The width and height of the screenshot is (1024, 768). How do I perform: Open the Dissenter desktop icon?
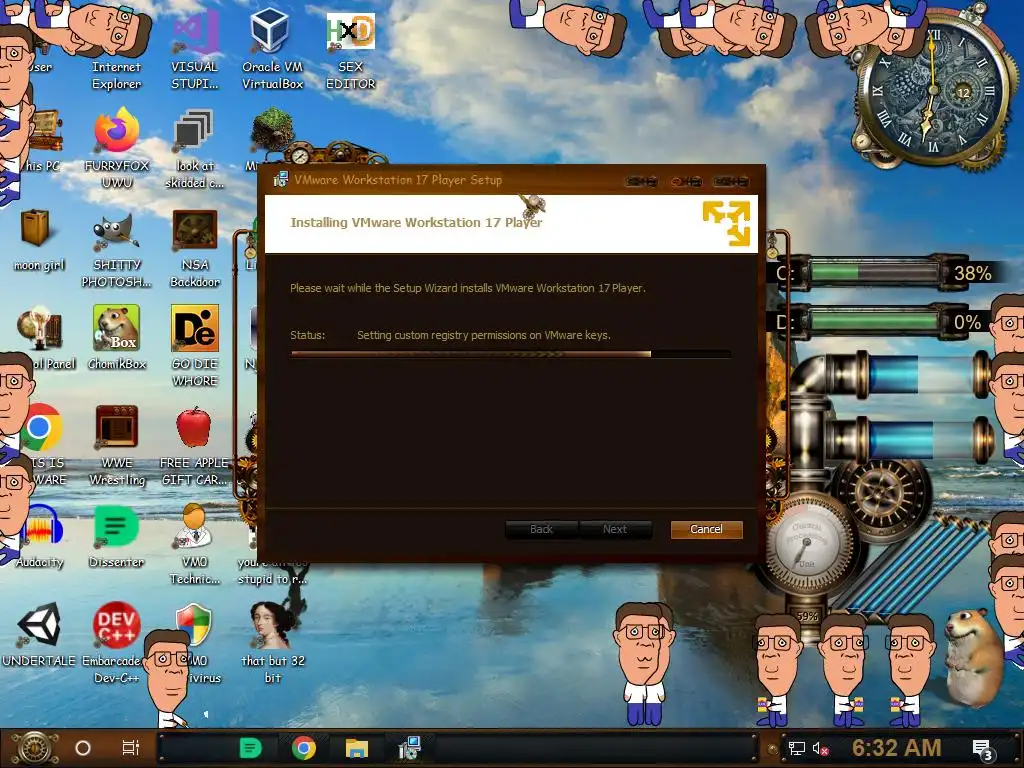pyautogui.click(x=116, y=537)
